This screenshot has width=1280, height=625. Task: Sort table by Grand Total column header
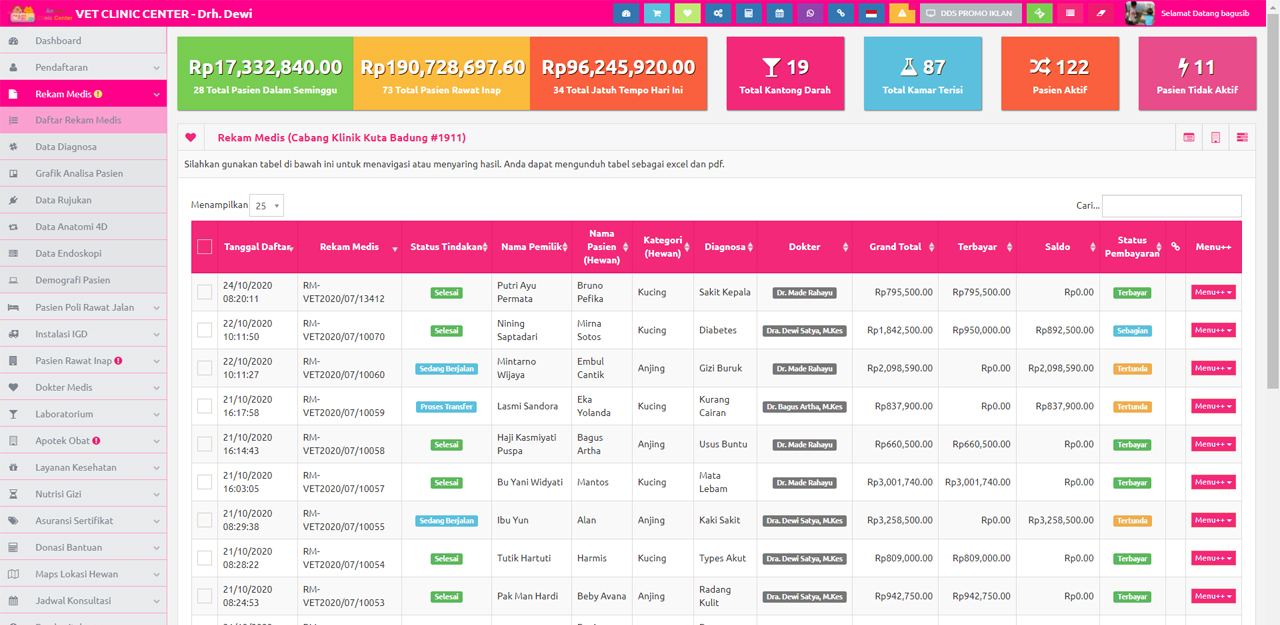[895, 247]
